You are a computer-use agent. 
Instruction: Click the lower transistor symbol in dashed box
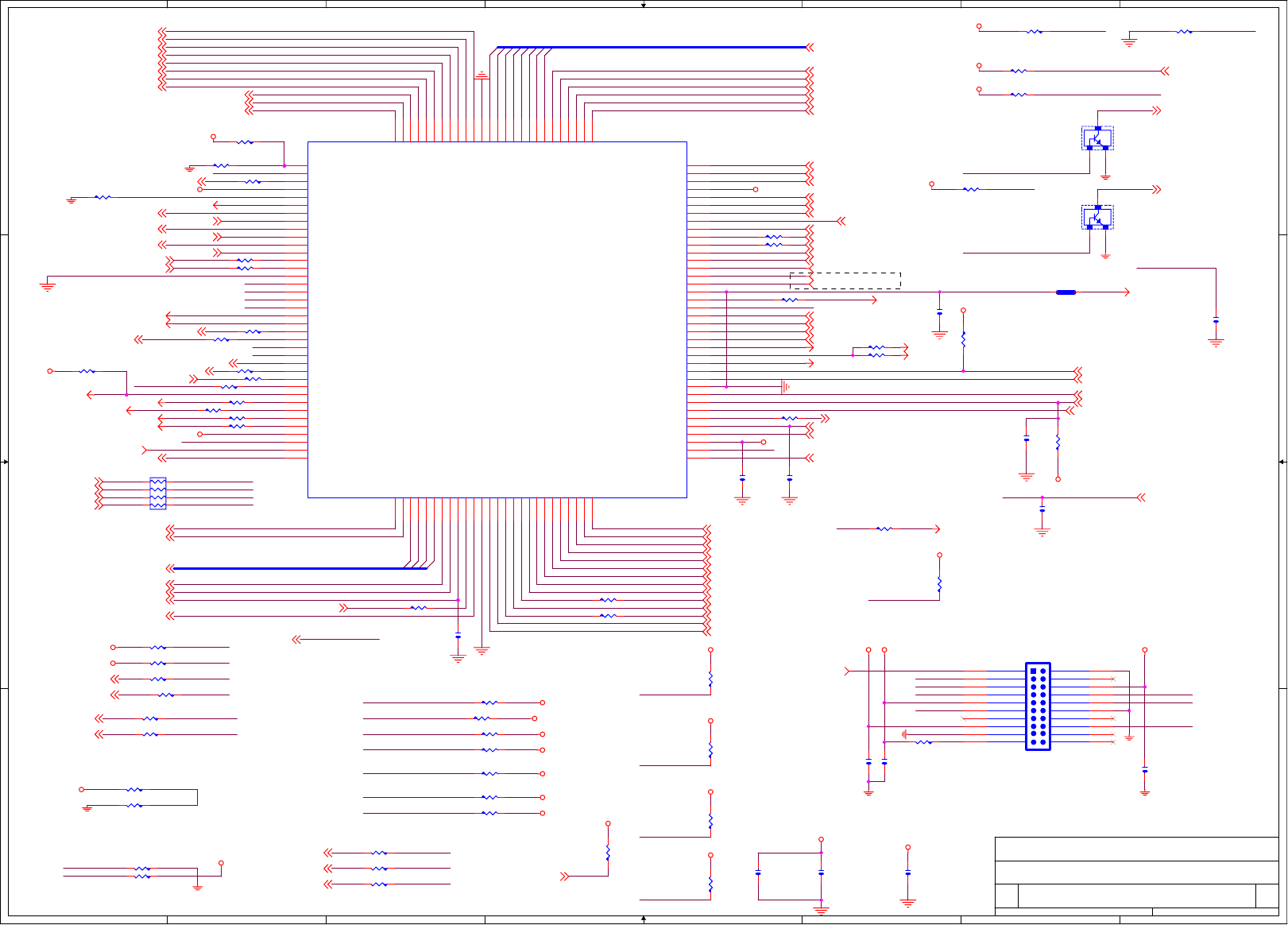tap(1097, 217)
